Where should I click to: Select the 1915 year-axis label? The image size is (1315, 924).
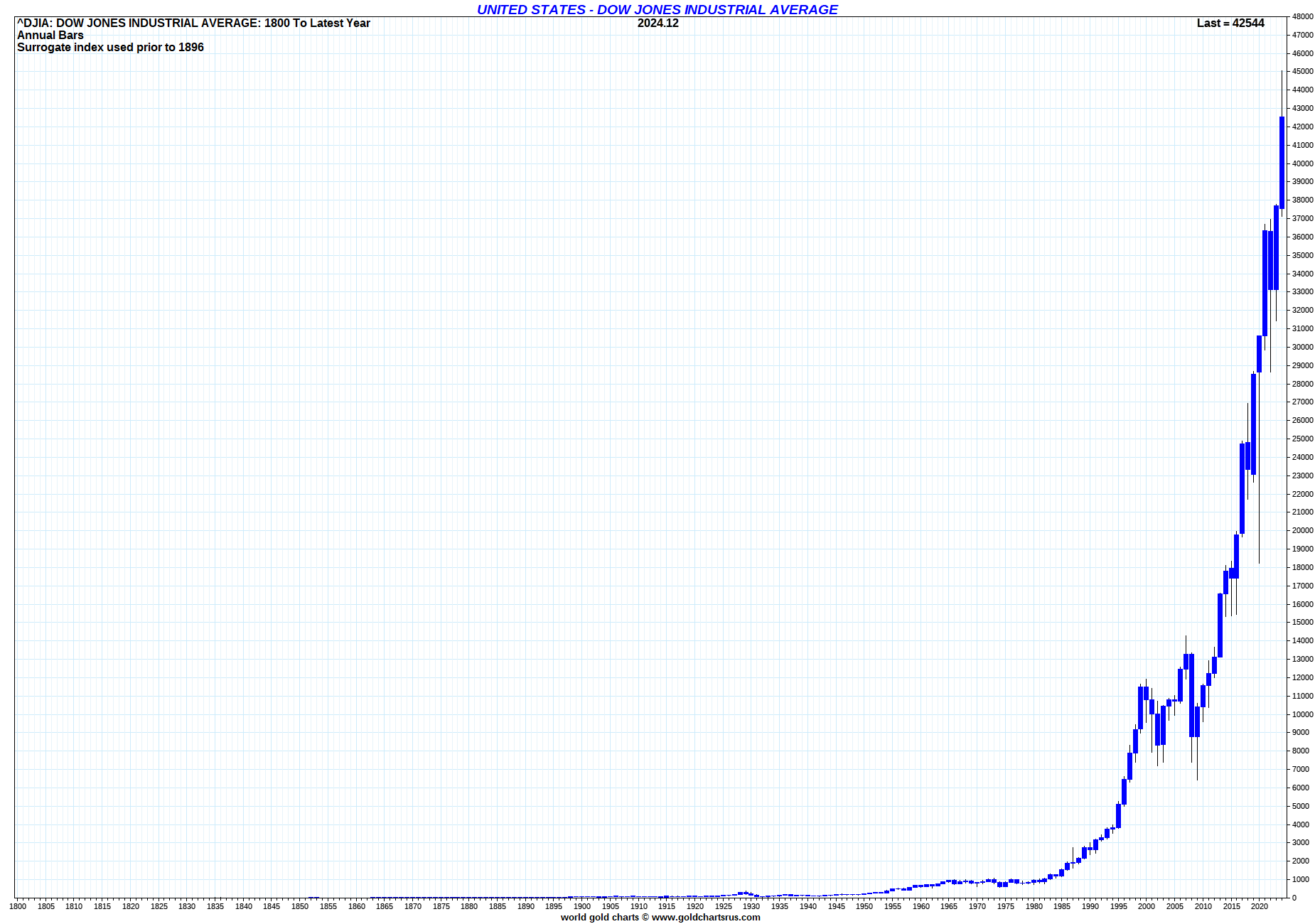pos(667,906)
